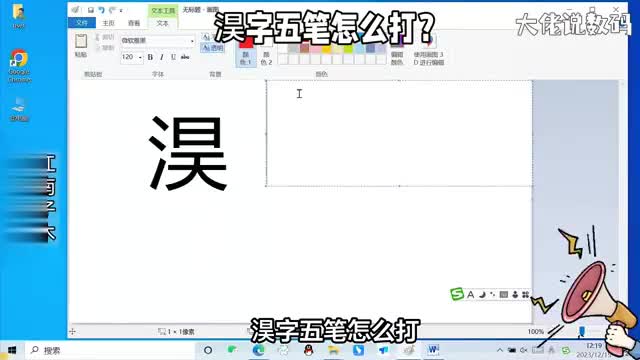Open Microsoft Edge from the taskbar
This screenshot has width=640, height=360.
click(258, 350)
